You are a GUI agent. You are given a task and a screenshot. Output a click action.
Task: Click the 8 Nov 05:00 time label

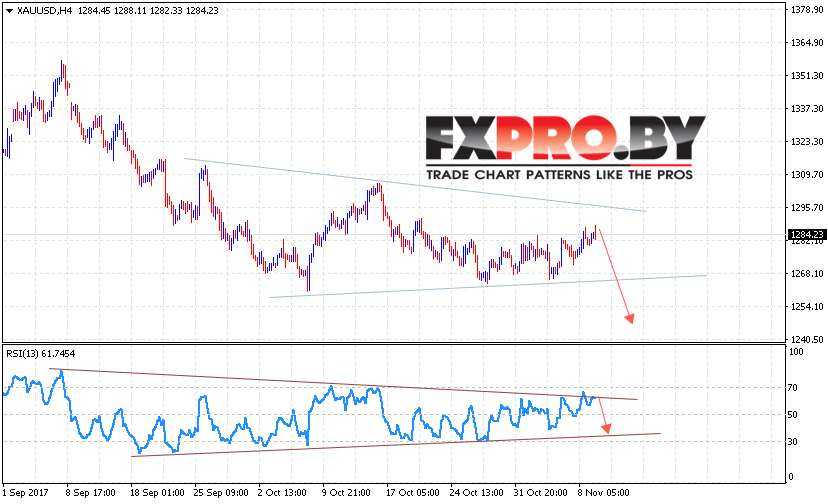coord(604,493)
